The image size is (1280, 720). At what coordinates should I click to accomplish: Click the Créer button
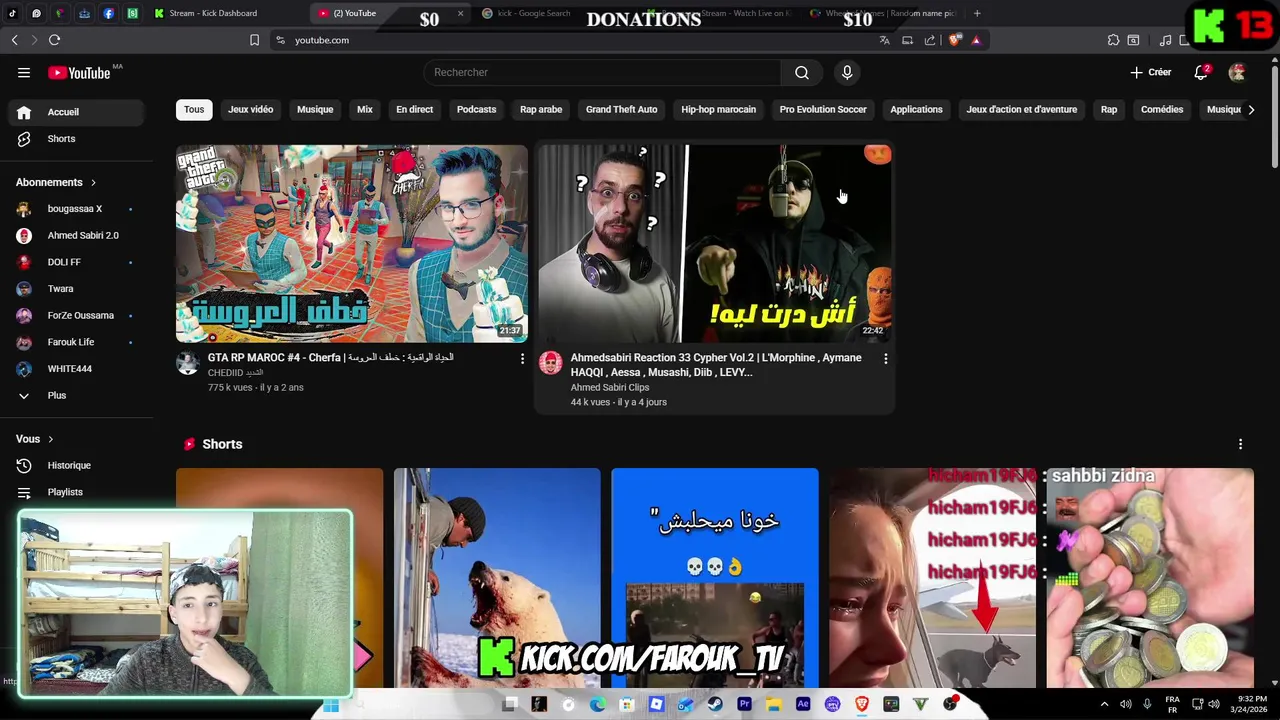point(1151,72)
